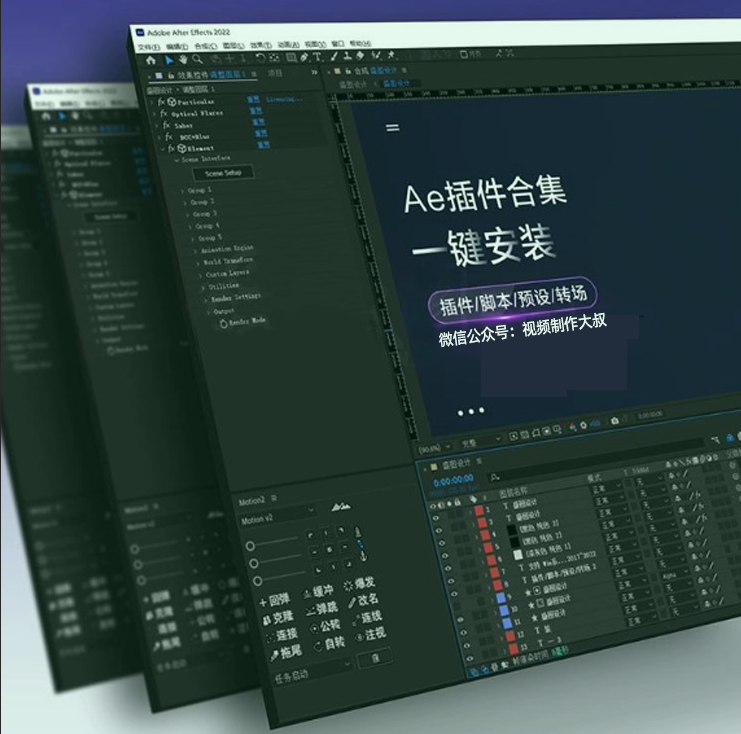Viewport: 741px width, 734px height.
Task: Click the Scene Setup button
Action: coord(223,173)
